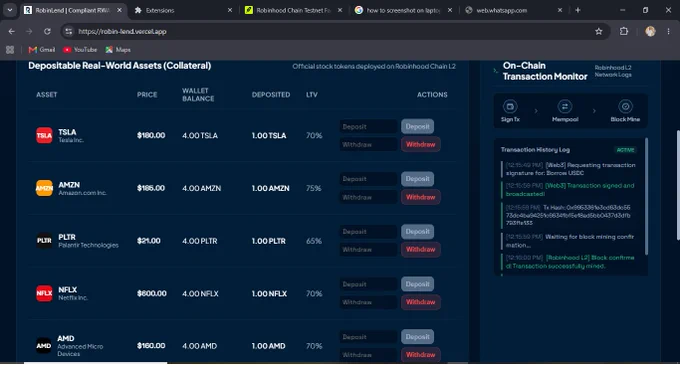The width and height of the screenshot is (680, 365).
Task: Focus the AMZN Deposit amount field
Action: 368,179
